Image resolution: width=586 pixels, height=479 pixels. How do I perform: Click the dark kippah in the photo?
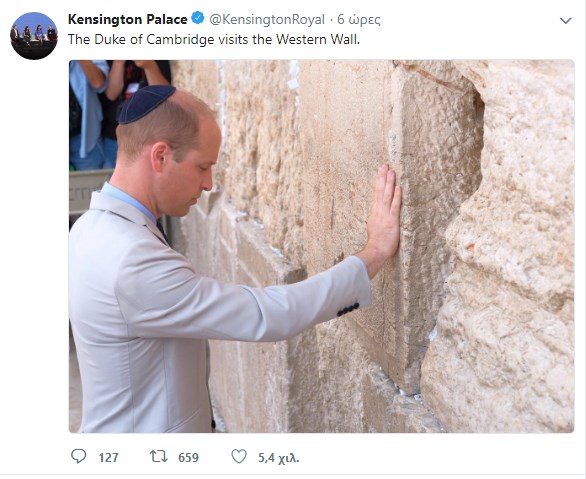(x=147, y=103)
